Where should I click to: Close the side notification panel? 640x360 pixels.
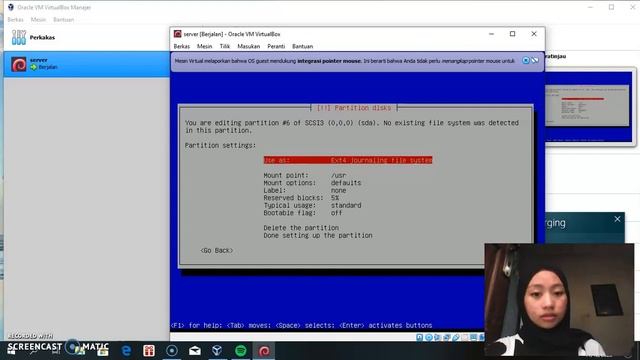point(617,219)
